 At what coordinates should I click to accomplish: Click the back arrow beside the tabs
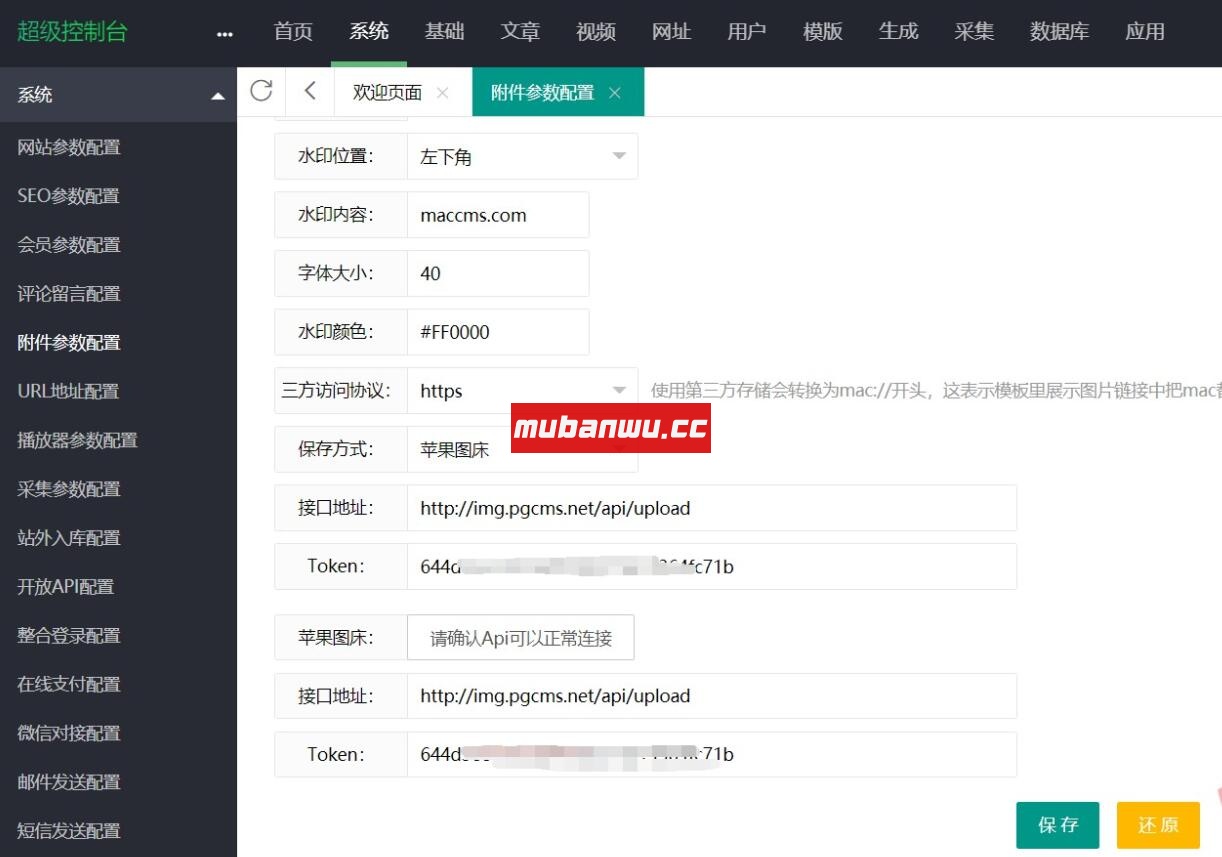(x=310, y=91)
